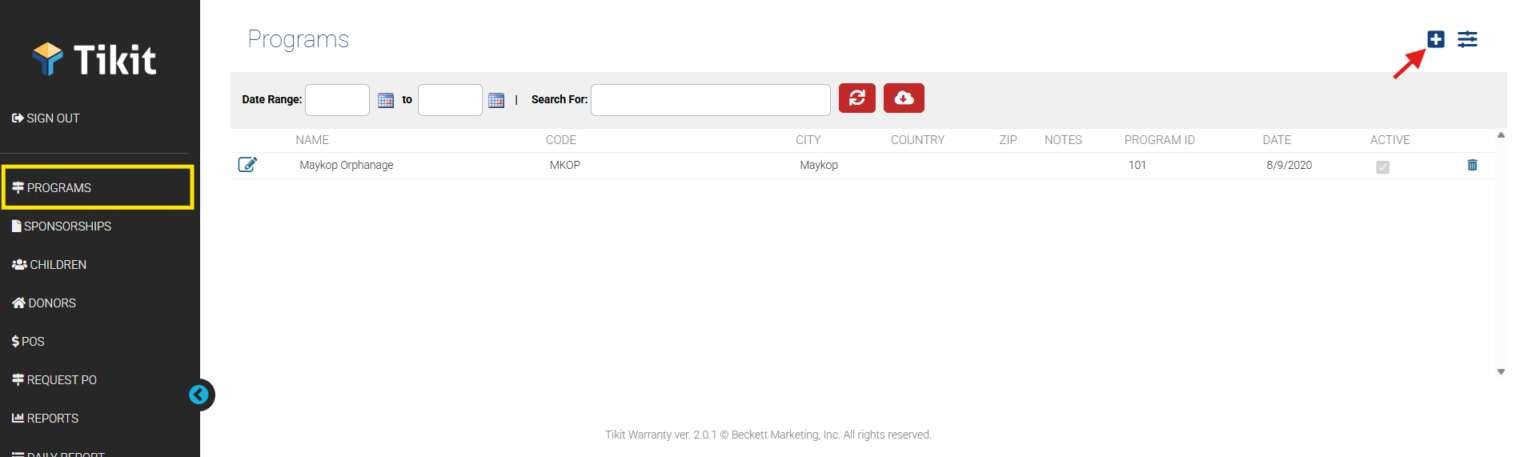Click the red cloud download button
Viewport: 1536px width, 457px height.
tap(904, 98)
